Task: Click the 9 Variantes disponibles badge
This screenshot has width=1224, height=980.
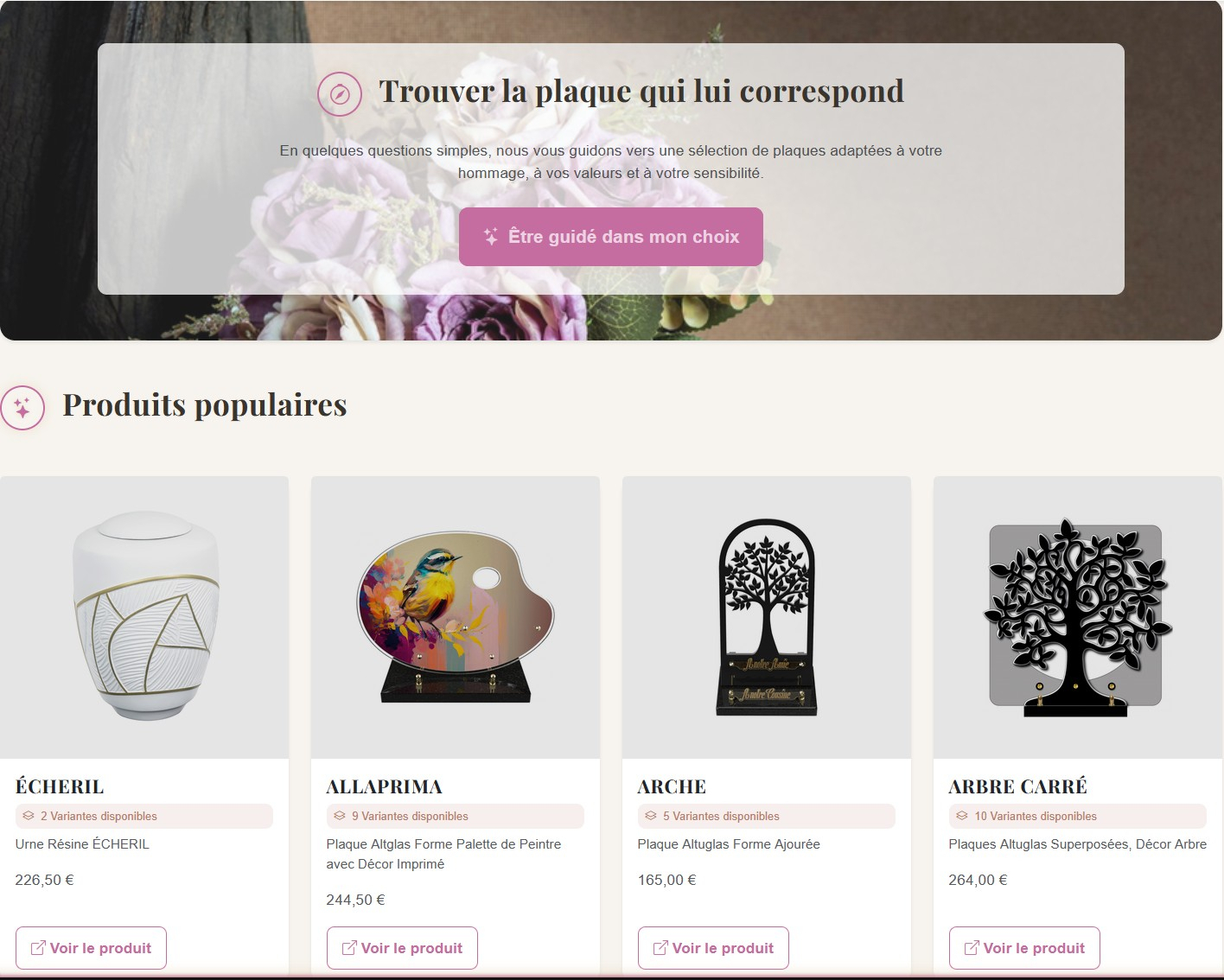Action: (x=456, y=816)
